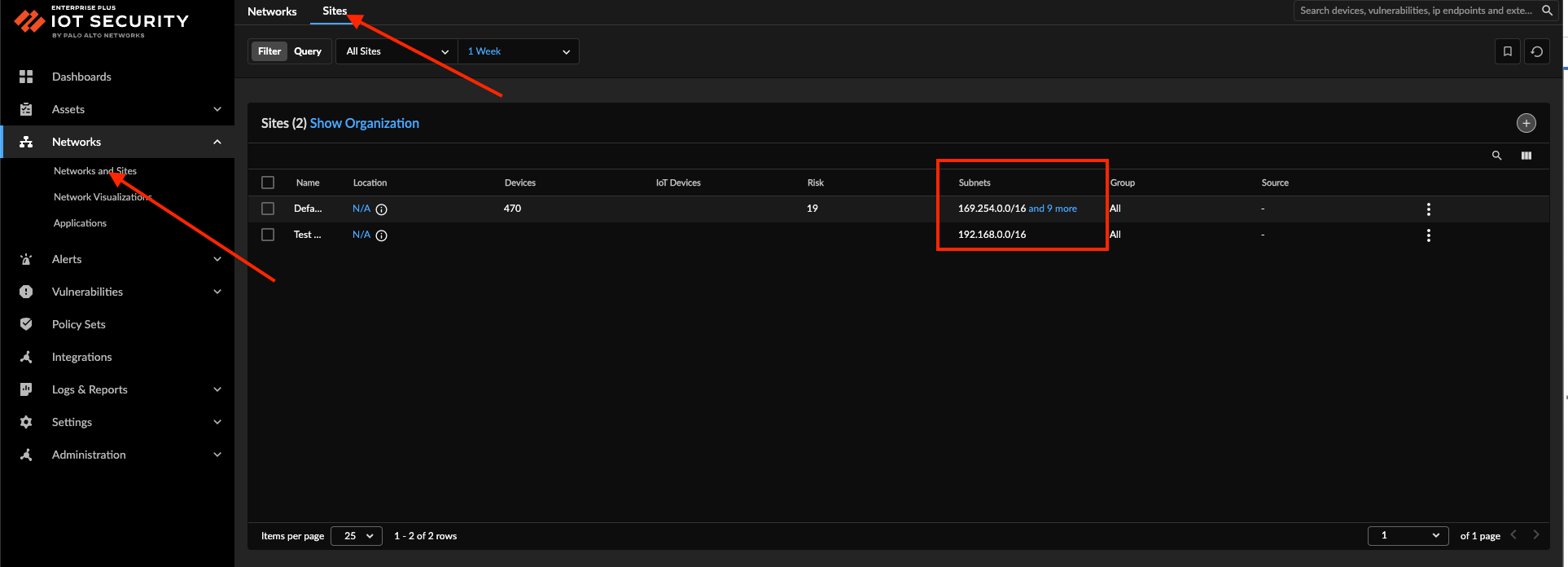This screenshot has width=1568, height=567.
Task: Switch to the Networks tab
Action: 272,11
